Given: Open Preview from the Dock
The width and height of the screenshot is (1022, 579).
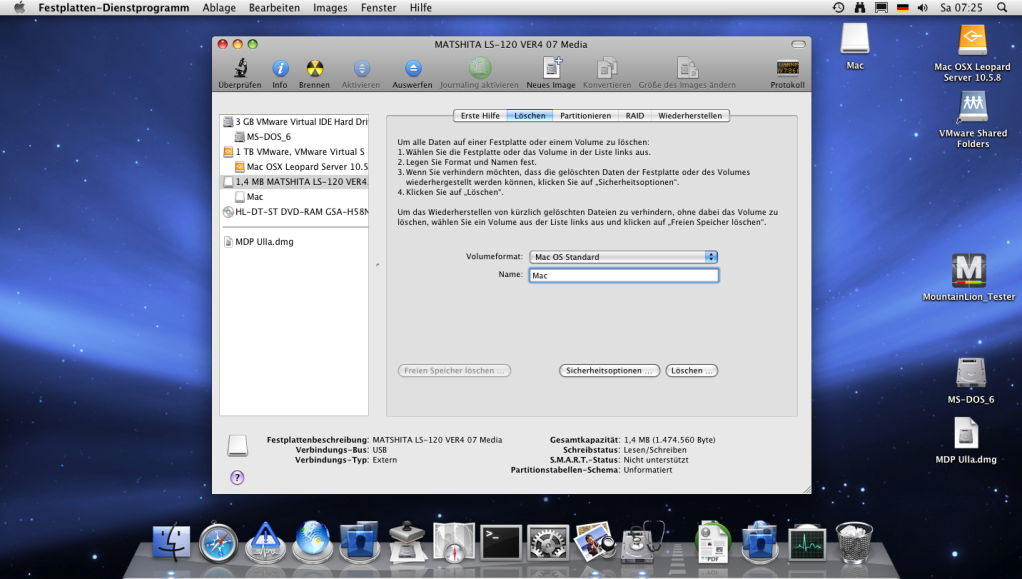Looking at the screenshot, I should 594,542.
